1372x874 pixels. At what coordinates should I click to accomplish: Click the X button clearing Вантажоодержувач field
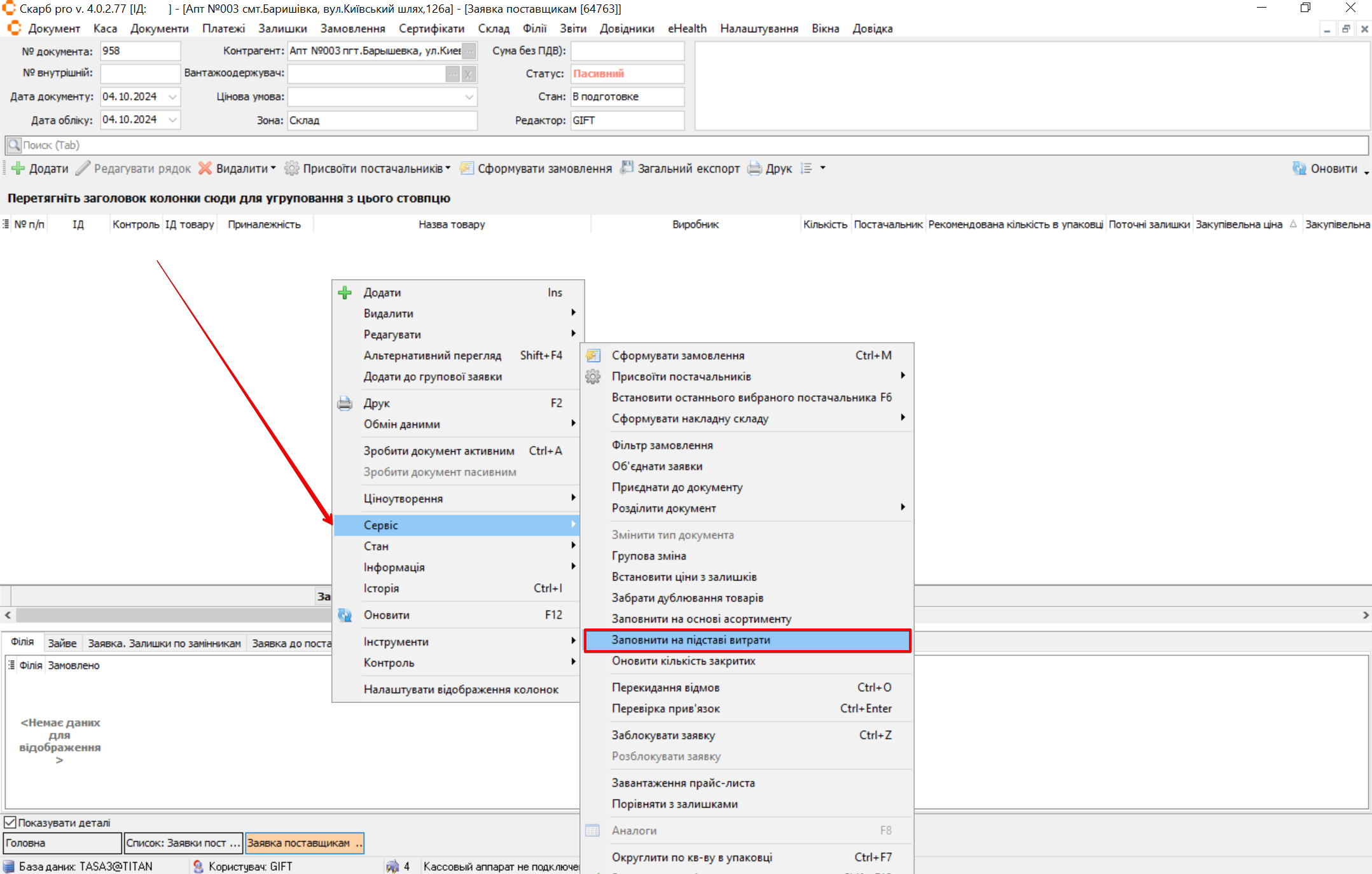[468, 74]
